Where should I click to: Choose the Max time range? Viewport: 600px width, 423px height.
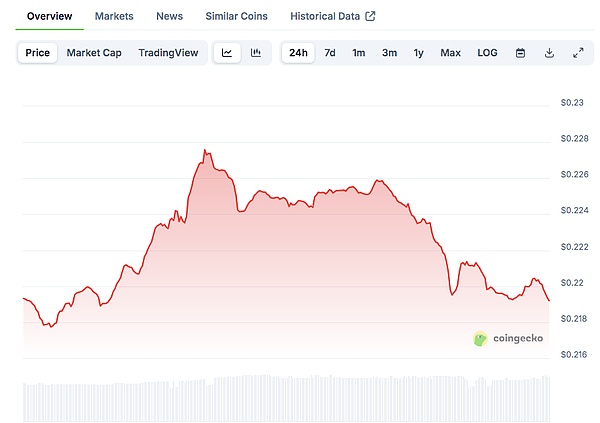click(x=450, y=52)
